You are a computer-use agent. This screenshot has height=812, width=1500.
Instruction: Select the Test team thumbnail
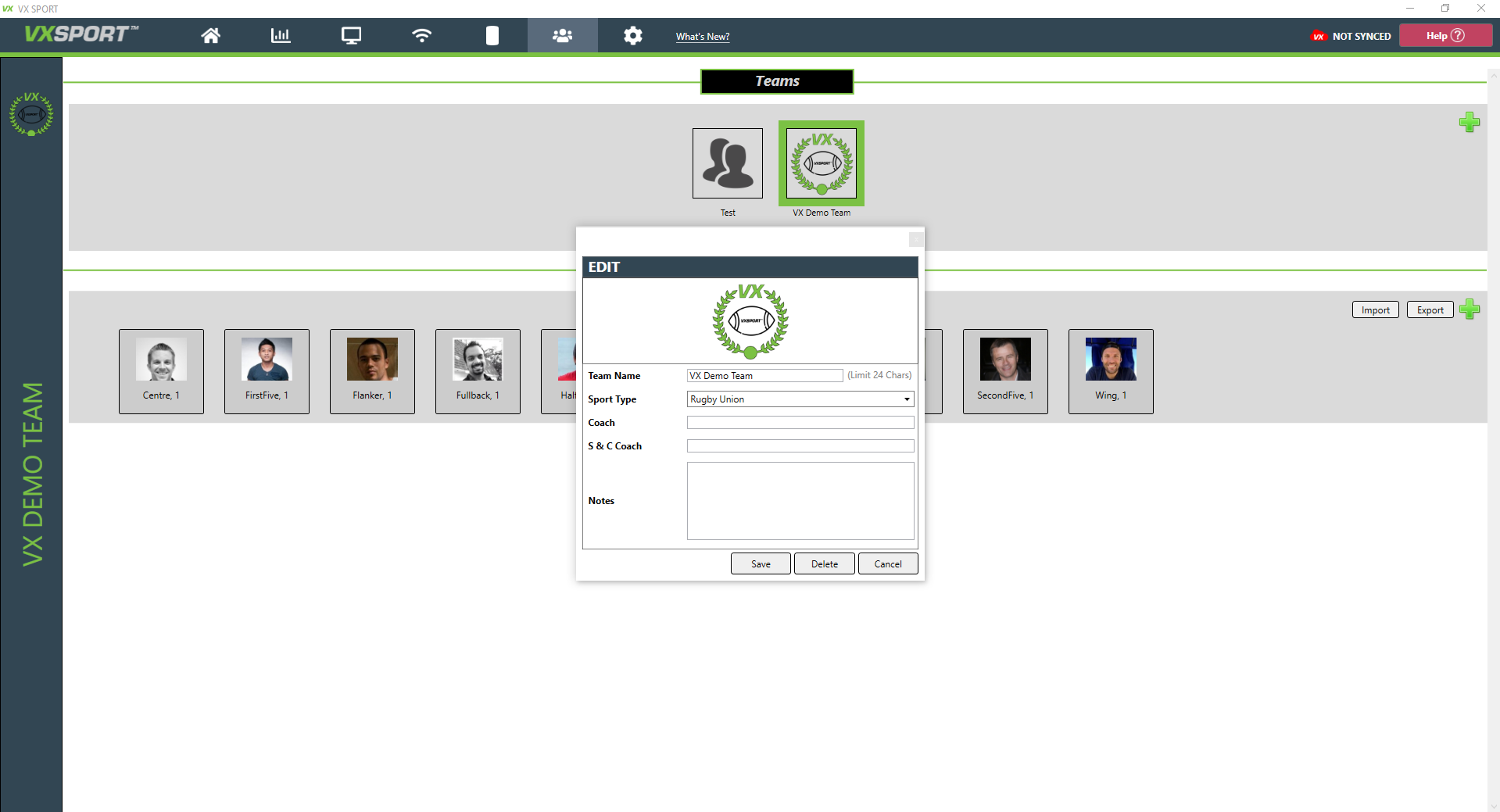click(727, 163)
